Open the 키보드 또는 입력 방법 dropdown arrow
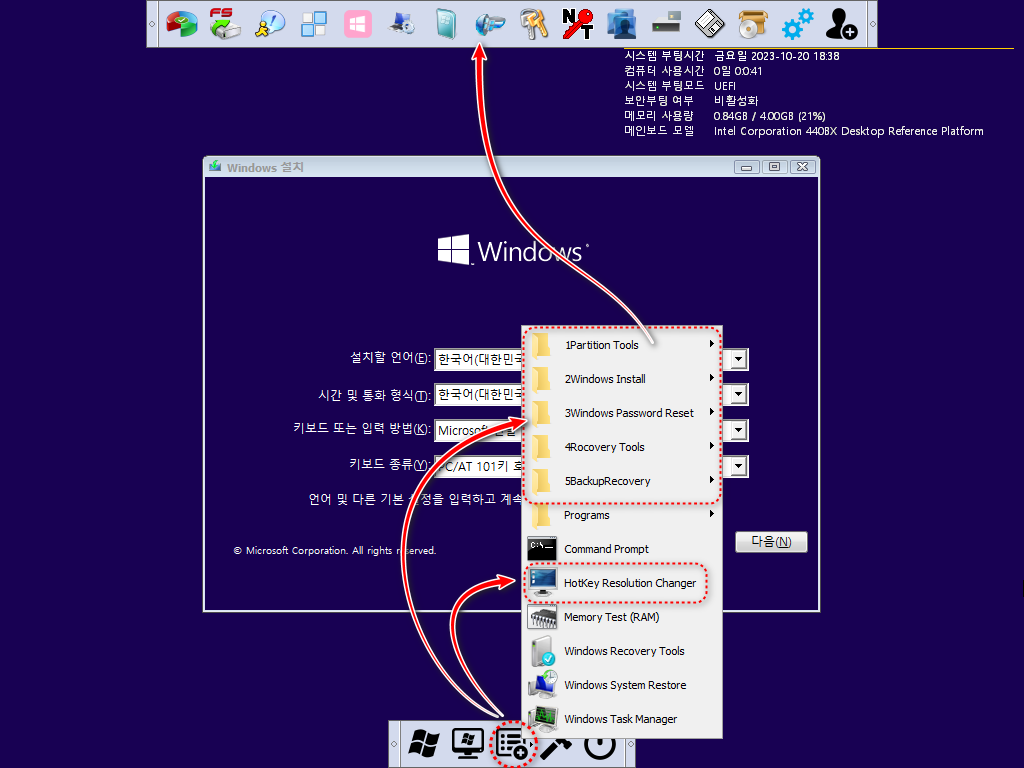This screenshot has height=768, width=1024. [x=739, y=430]
